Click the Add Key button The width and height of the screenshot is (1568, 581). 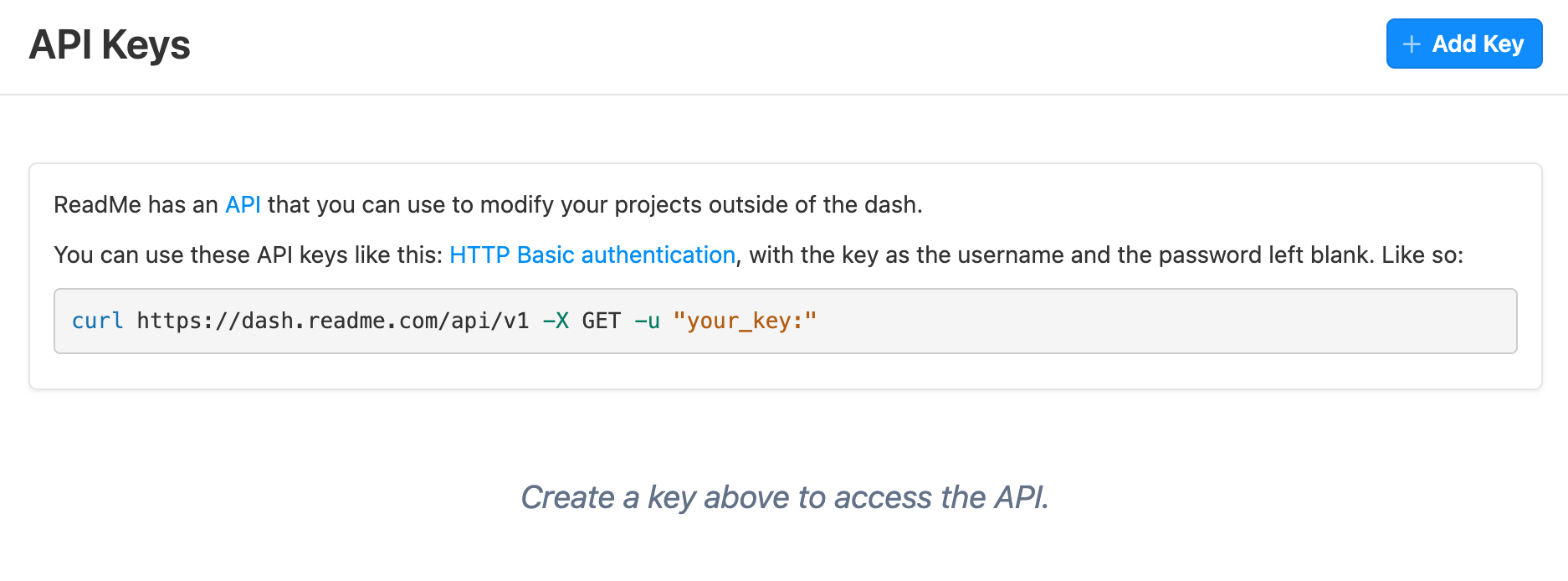(1463, 44)
